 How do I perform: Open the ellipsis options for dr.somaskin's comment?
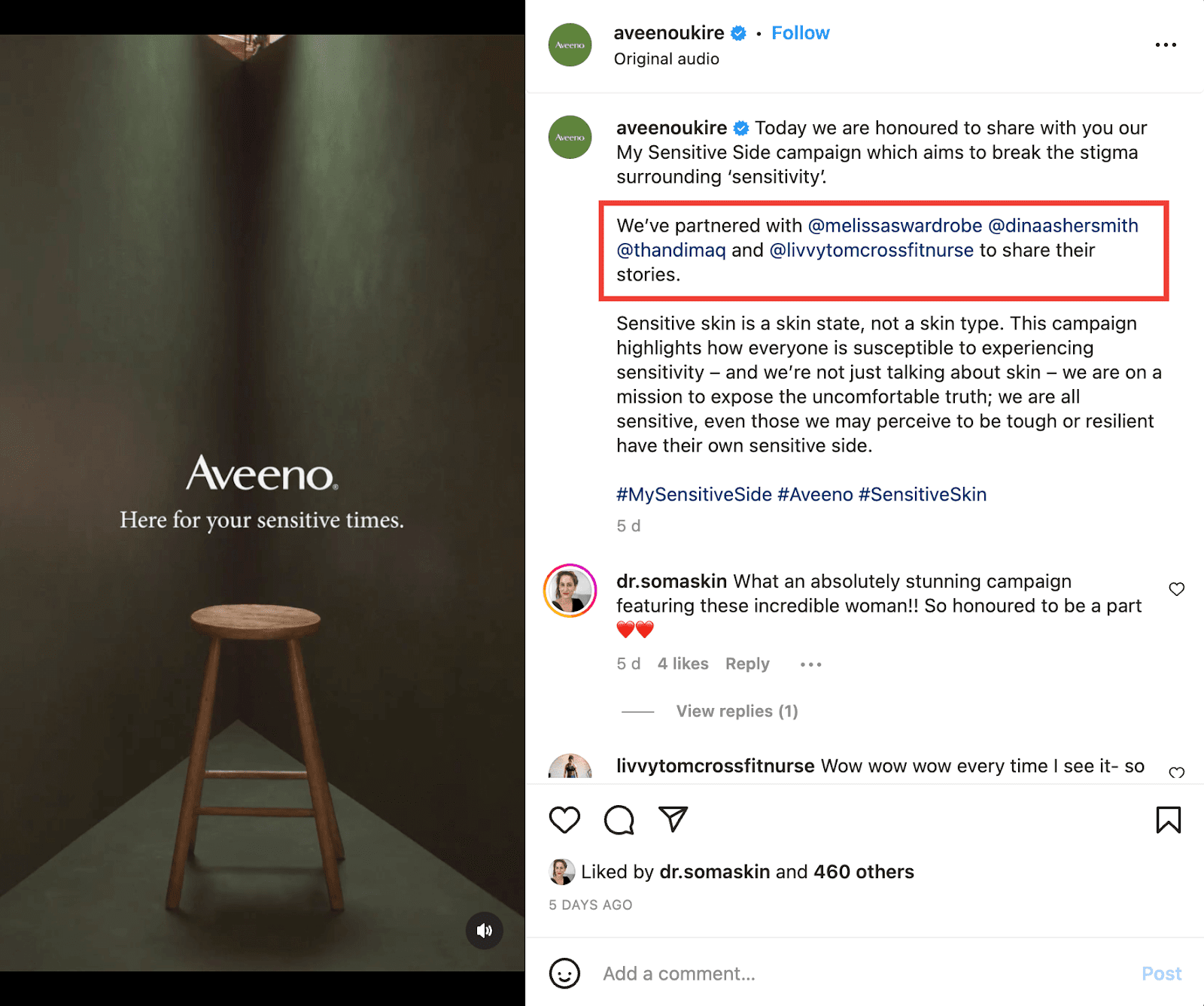point(810,664)
